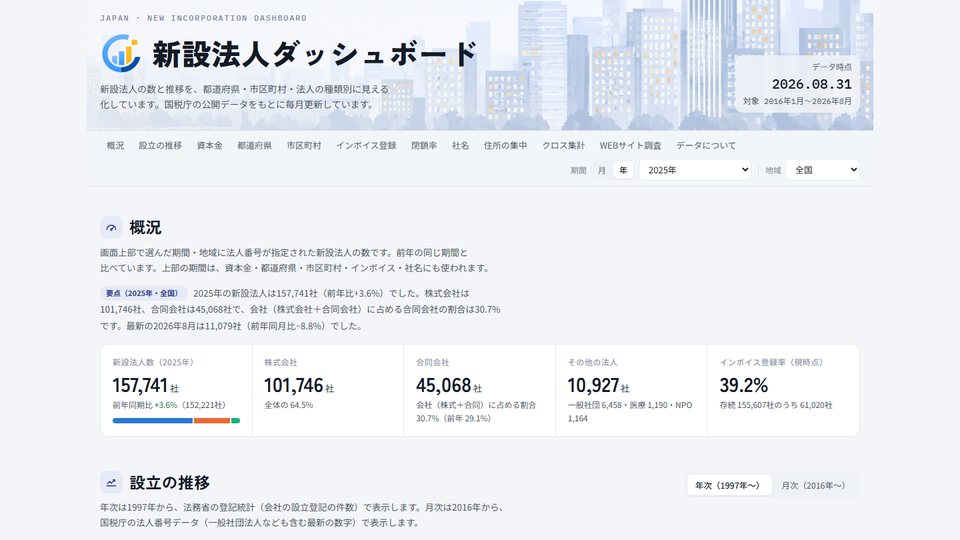Click the chart icon beside 設立の推移 heading
The height and width of the screenshot is (540, 960).
[x=111, y=482]
